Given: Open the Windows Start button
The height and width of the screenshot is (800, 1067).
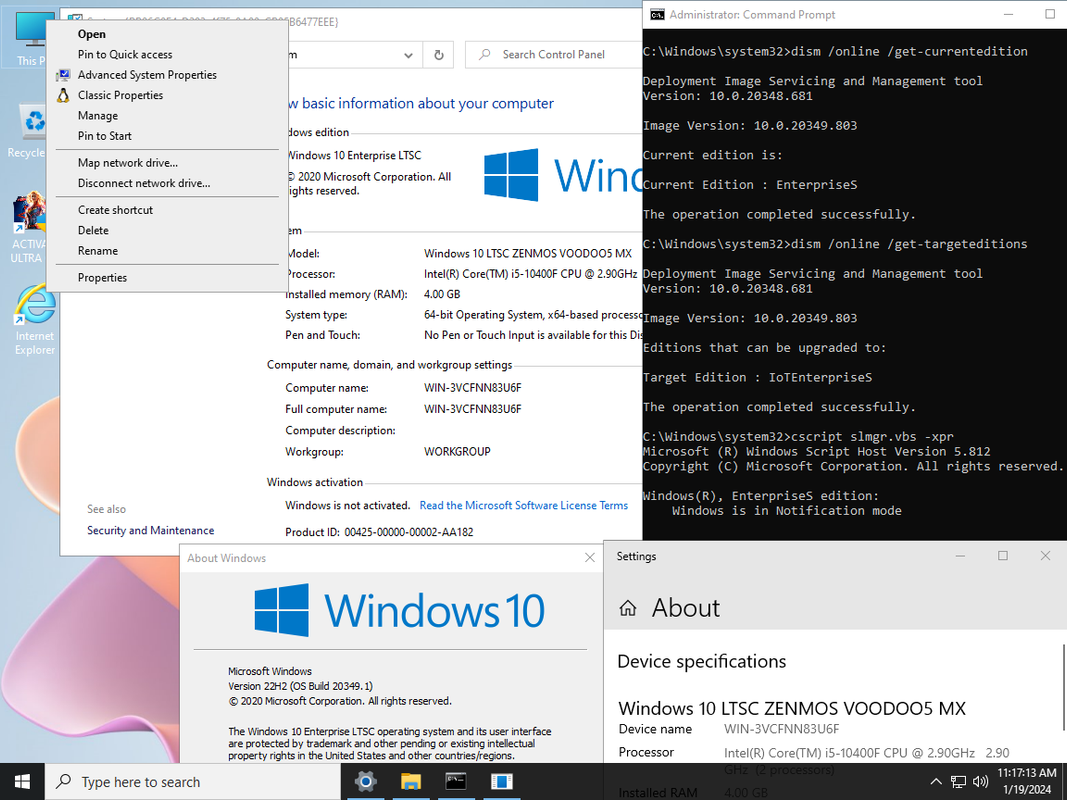Looking at the screenshot, I should (x=22, y=782).
